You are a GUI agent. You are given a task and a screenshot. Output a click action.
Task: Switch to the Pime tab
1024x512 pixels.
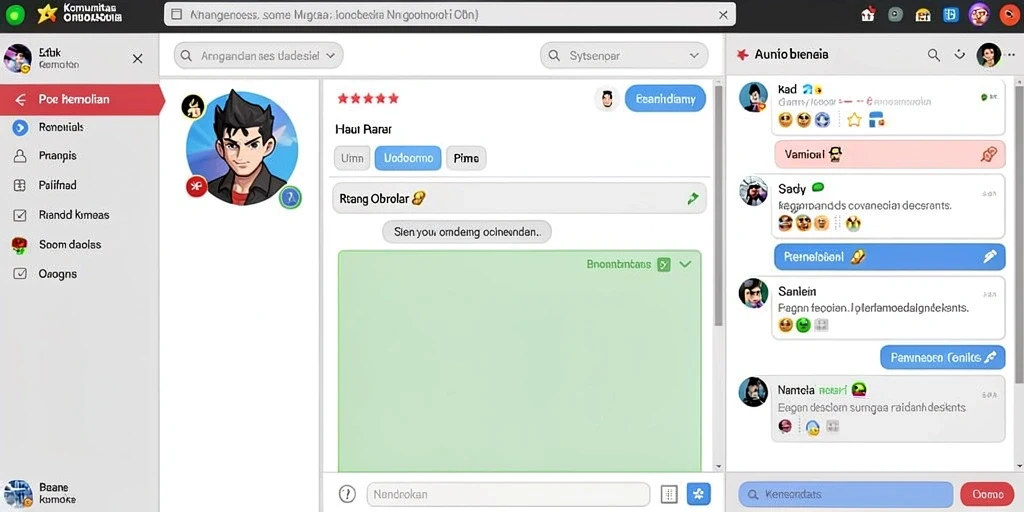[466, 158]
